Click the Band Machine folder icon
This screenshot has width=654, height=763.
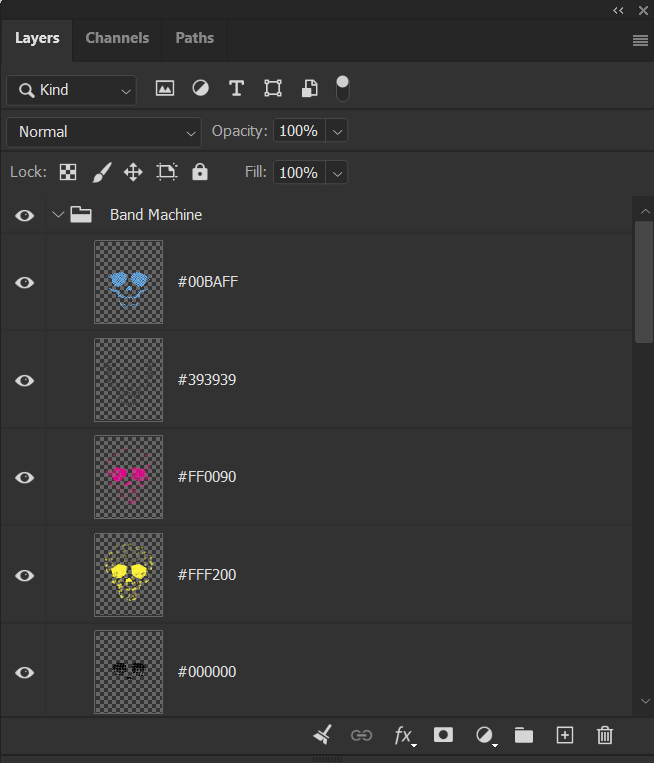(81, 215)
